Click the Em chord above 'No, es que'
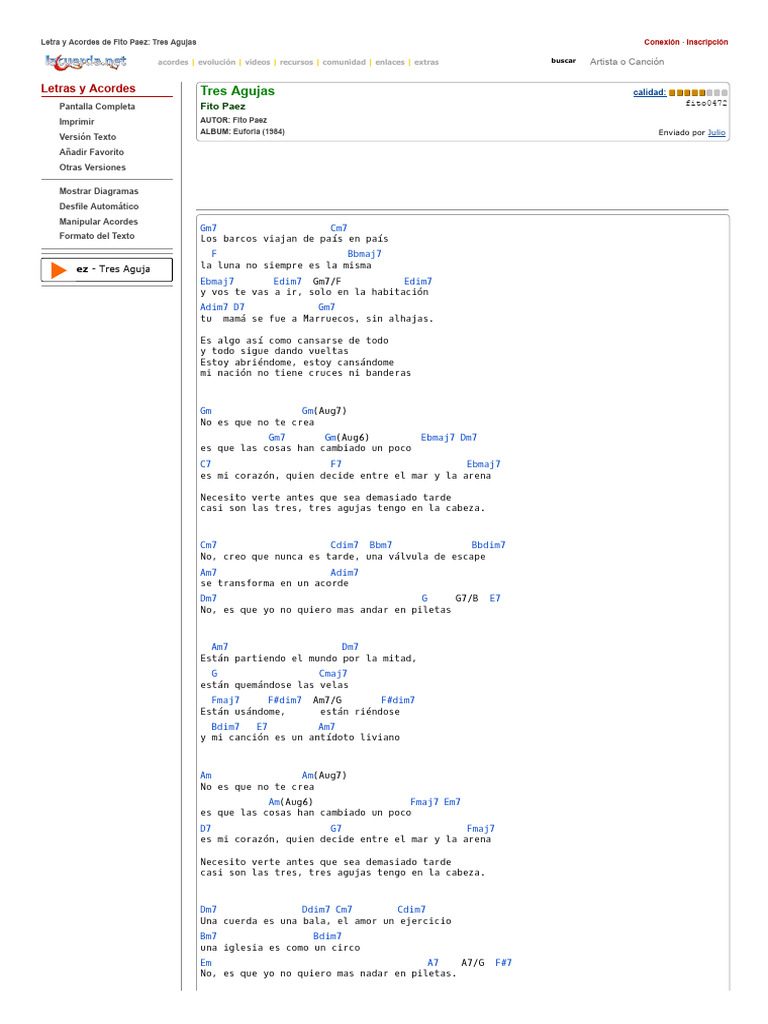 [x=206, y=963]
